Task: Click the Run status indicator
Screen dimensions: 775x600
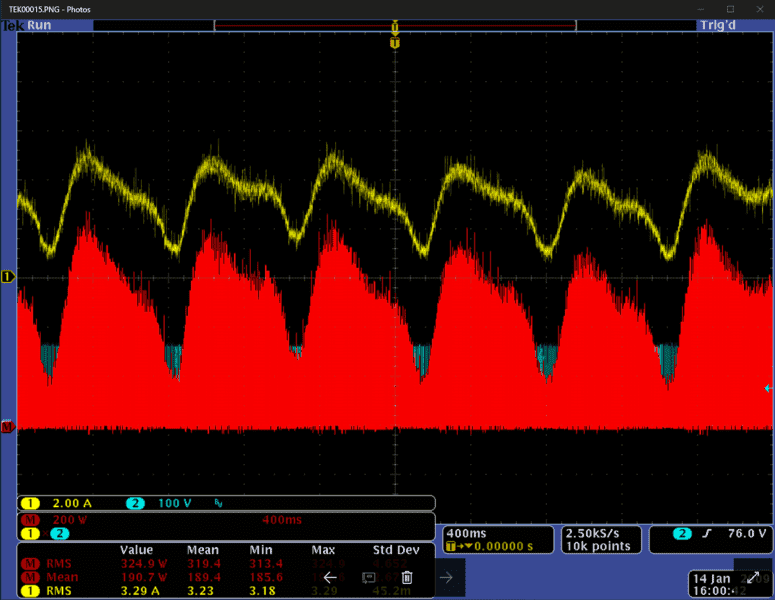Action: [40, 25]
